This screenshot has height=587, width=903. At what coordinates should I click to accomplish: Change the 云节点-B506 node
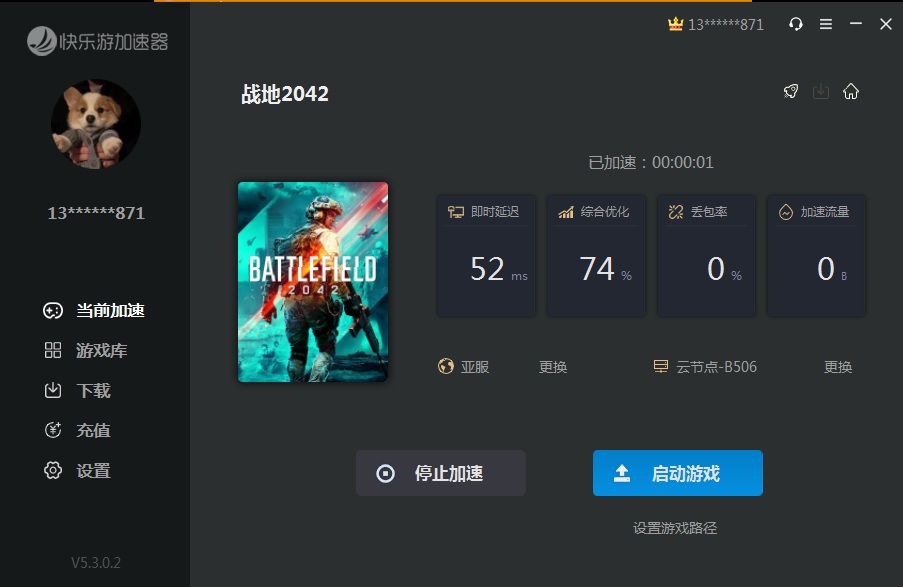[838, 367]
